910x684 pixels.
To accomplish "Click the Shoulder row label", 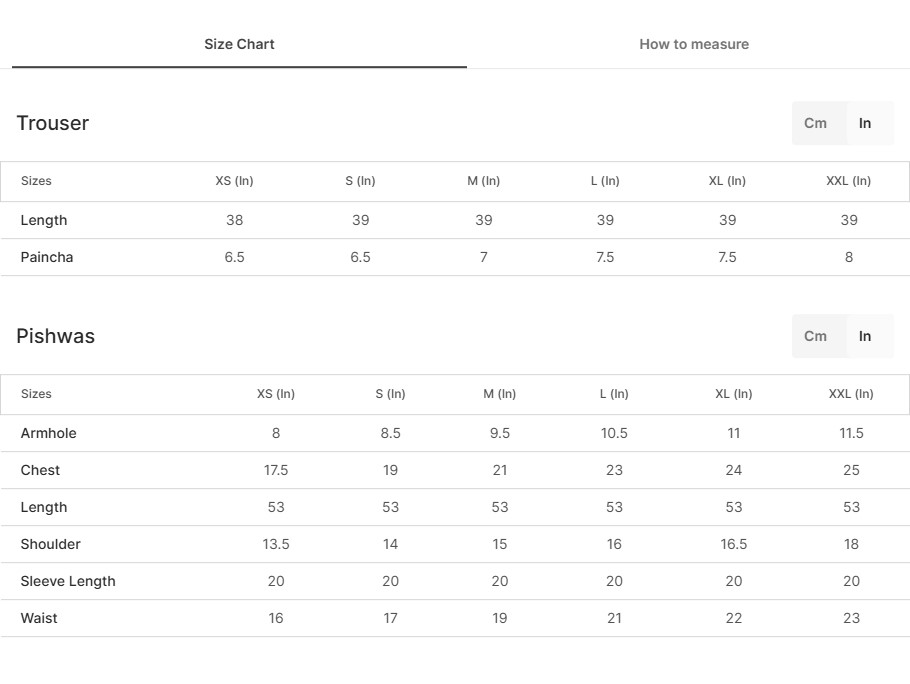I will coord(51,544).
